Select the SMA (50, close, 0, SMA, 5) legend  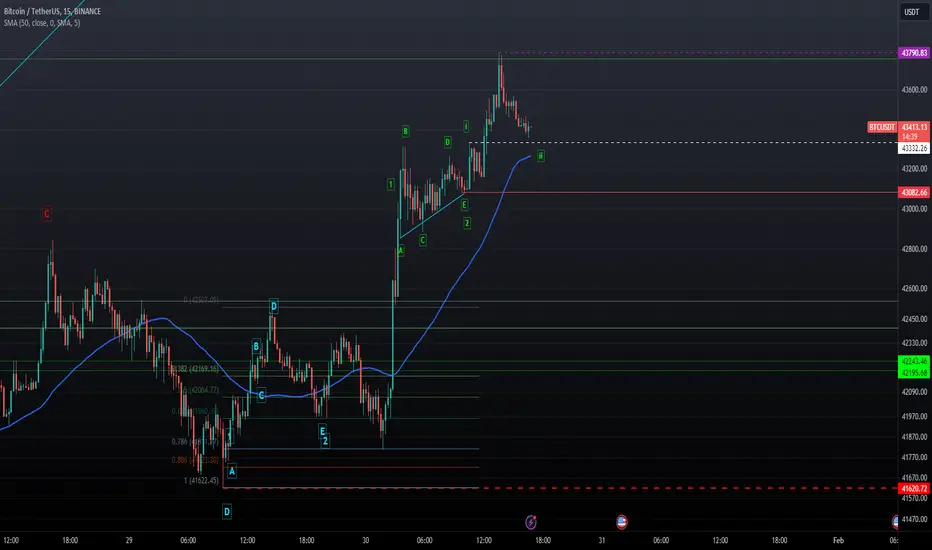coord(42,23)
